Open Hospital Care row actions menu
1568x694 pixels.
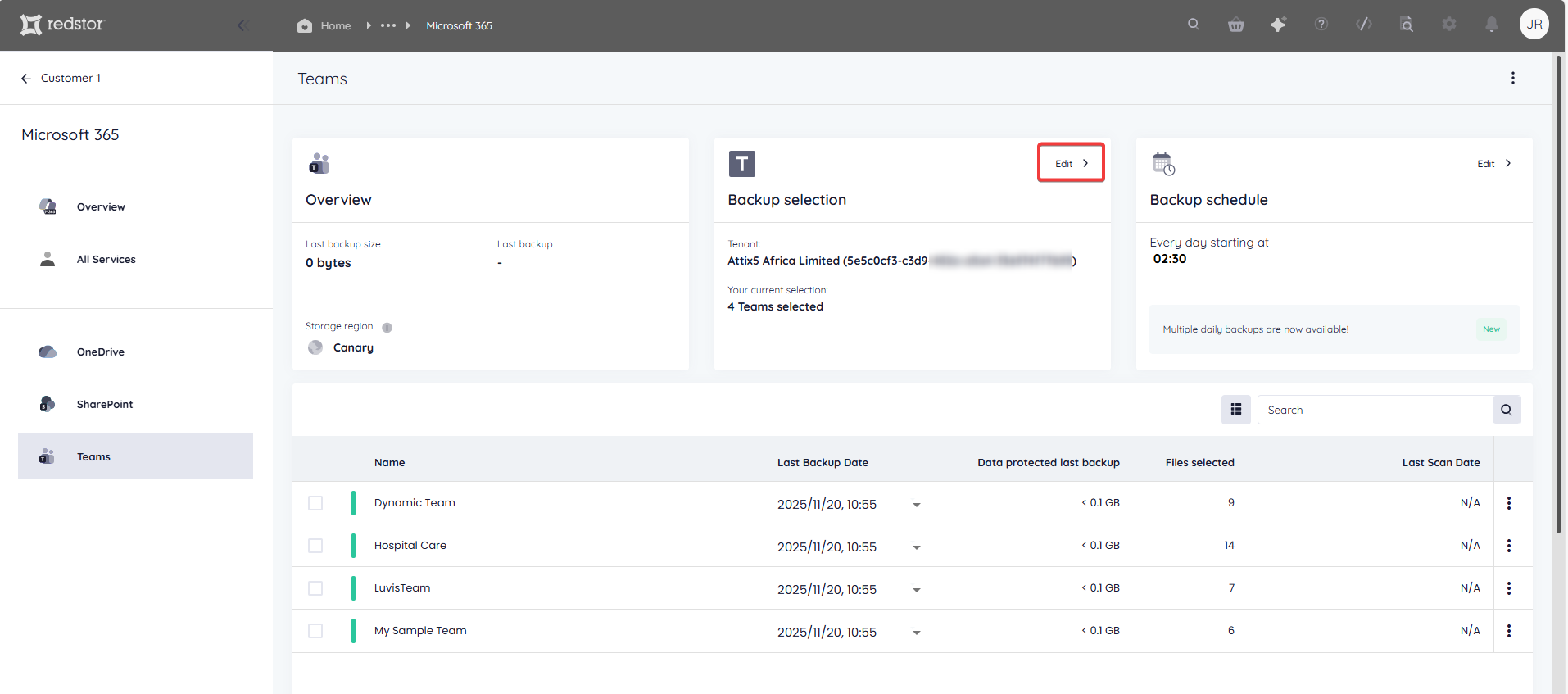1509,546
